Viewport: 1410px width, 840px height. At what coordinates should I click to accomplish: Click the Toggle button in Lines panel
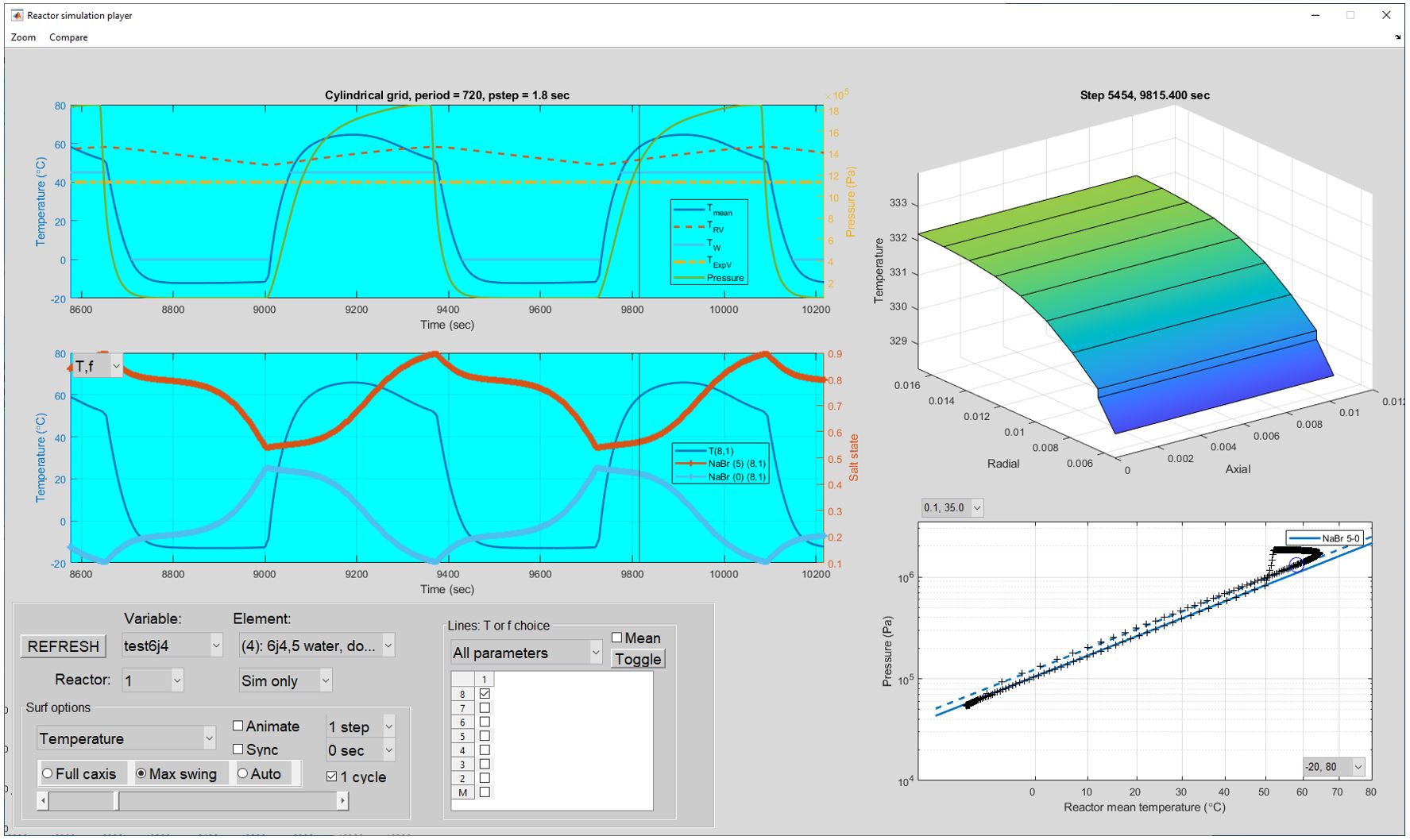pyautogui.click(x=637, y=659)
